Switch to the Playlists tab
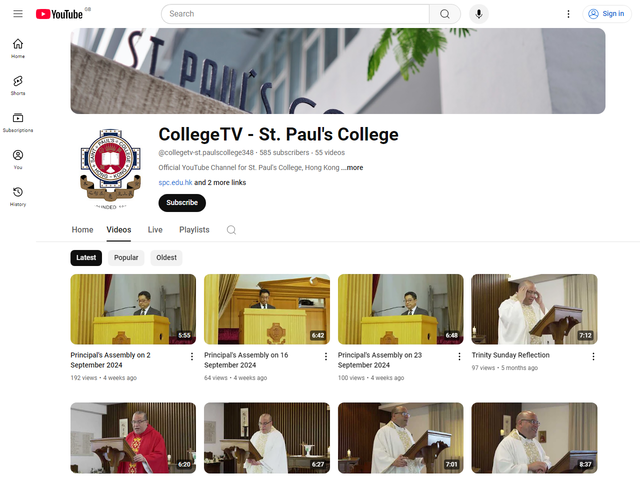Screen dimensions: 640x480 click(194, 230)
